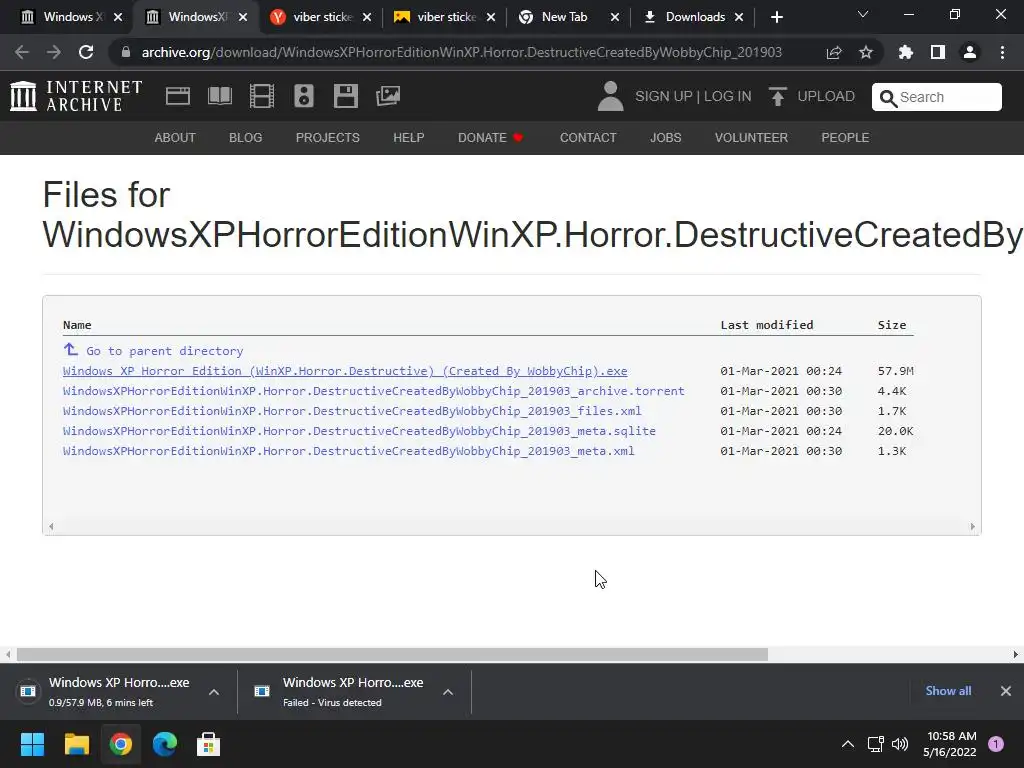Show hidden system tray icons
This screenshot has width=1024, height=768.
tap(848, 744)
